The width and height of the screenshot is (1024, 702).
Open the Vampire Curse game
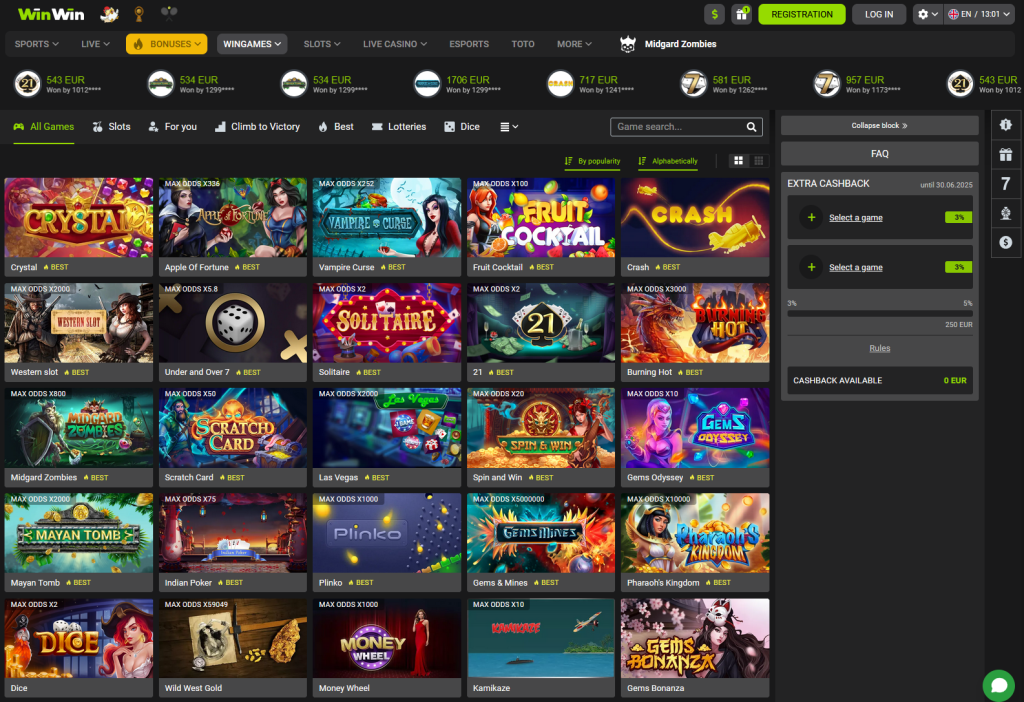[387, 227]
